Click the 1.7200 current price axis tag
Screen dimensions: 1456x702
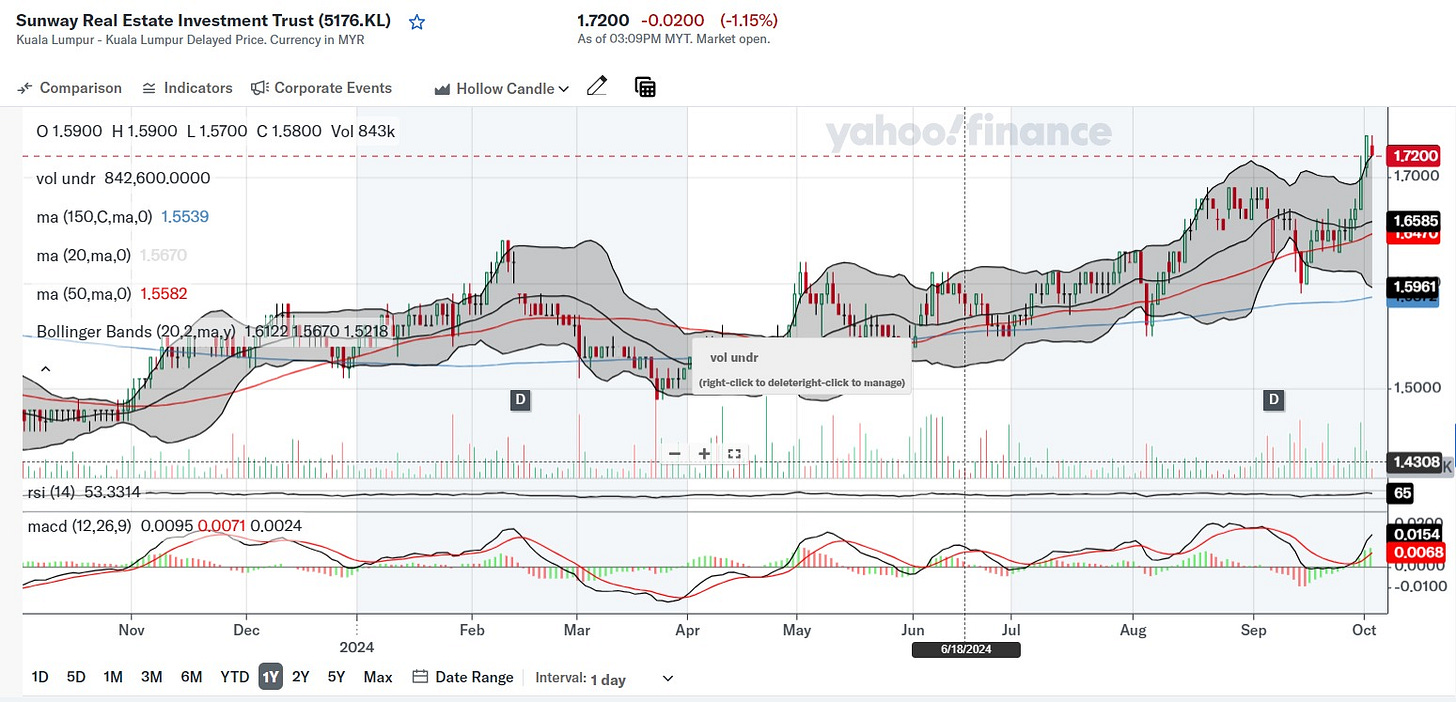pos(1415,155)
